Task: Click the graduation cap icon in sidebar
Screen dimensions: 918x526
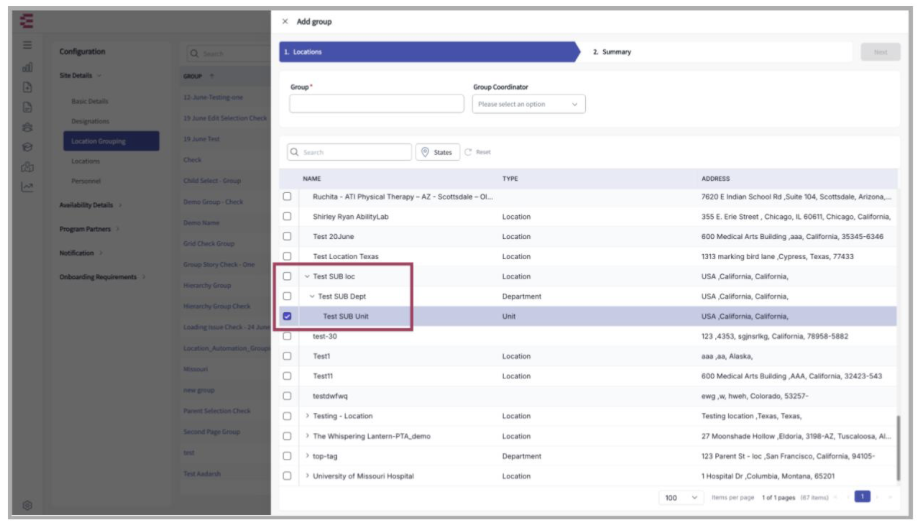Action: coord(28,147)
